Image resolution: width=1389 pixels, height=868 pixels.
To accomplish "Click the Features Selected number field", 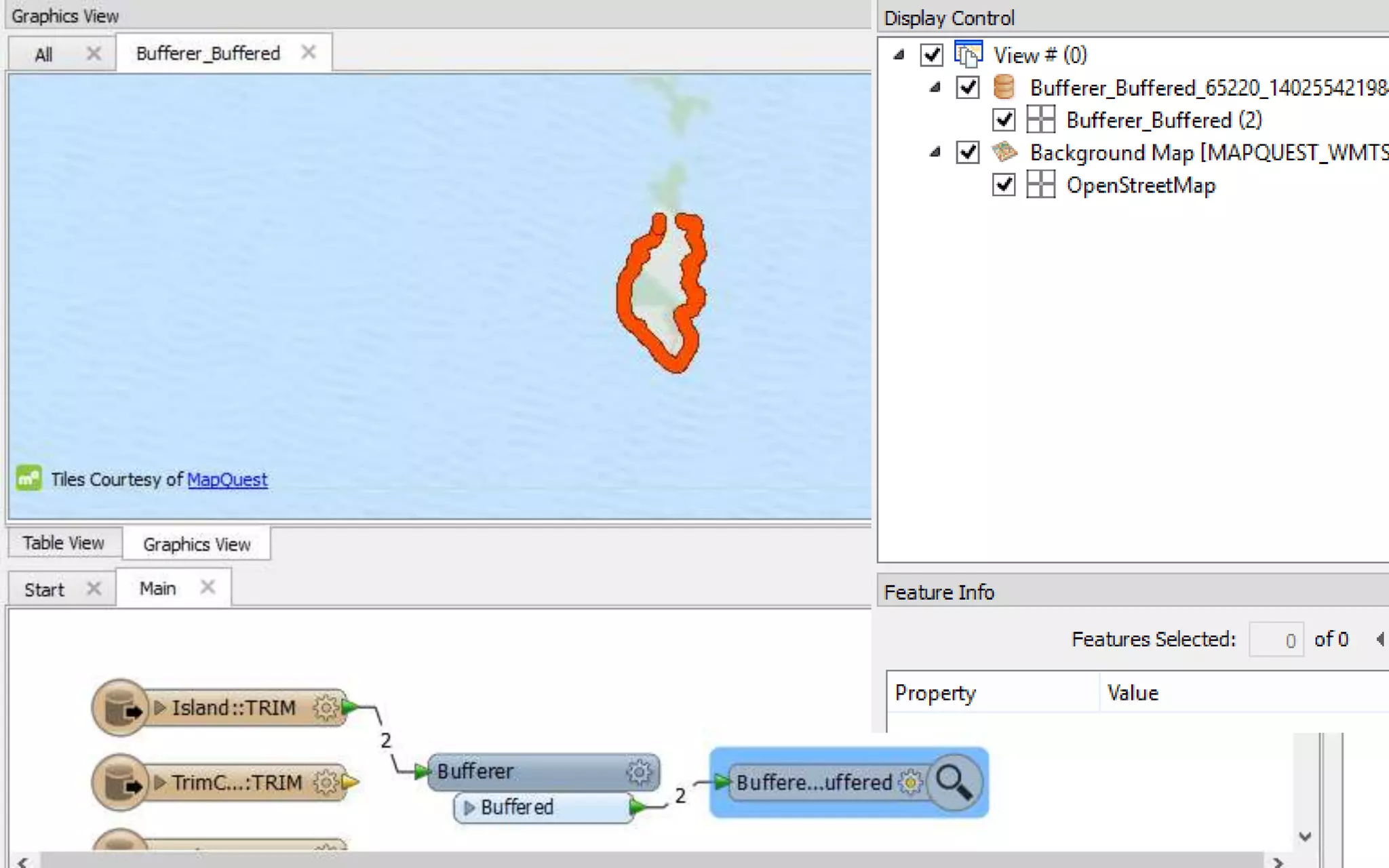I will point(1276,639).
